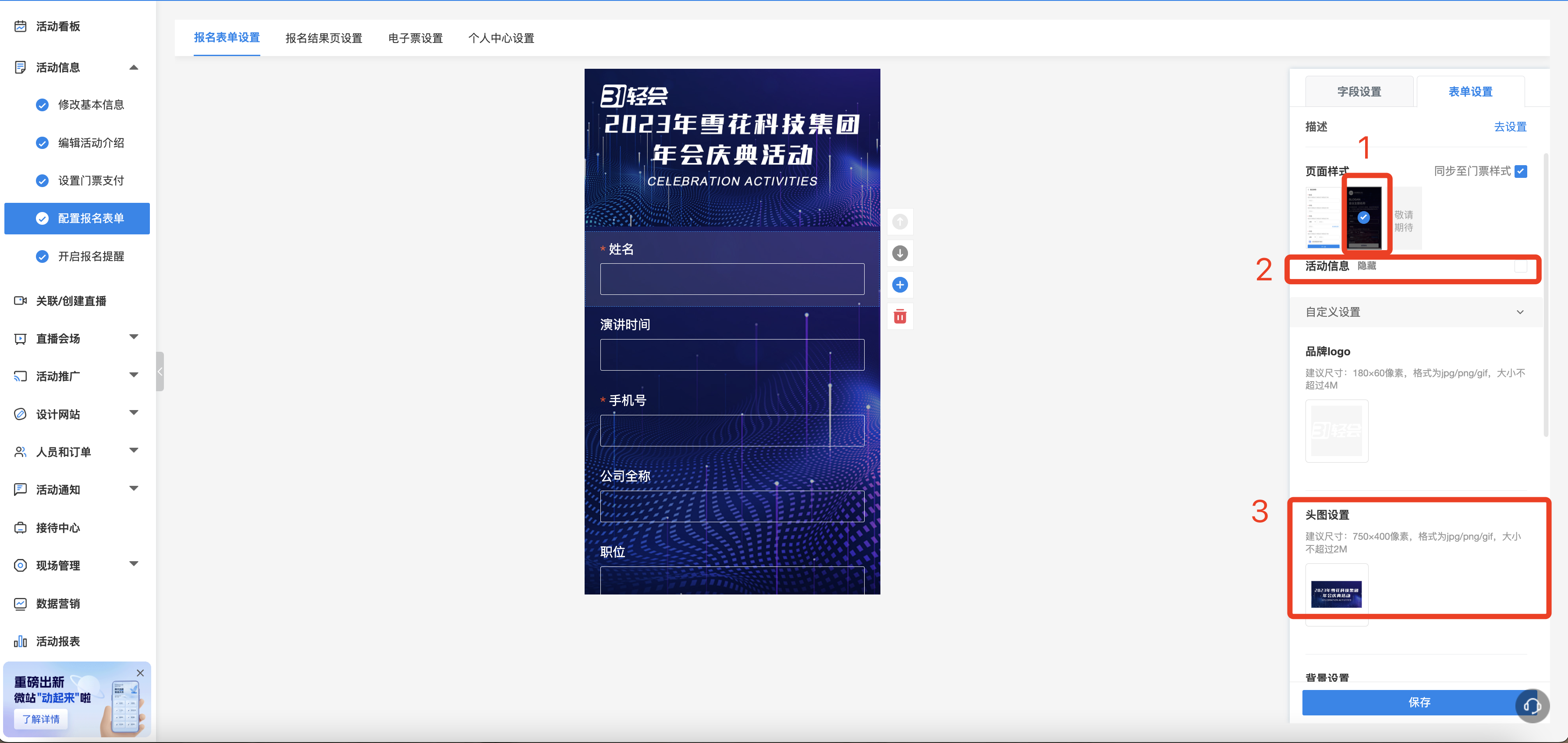Viewport: 1568px width, 743px height.
Task: Click the 接待中心 briefcase icon
Action: tap(20, 527)
